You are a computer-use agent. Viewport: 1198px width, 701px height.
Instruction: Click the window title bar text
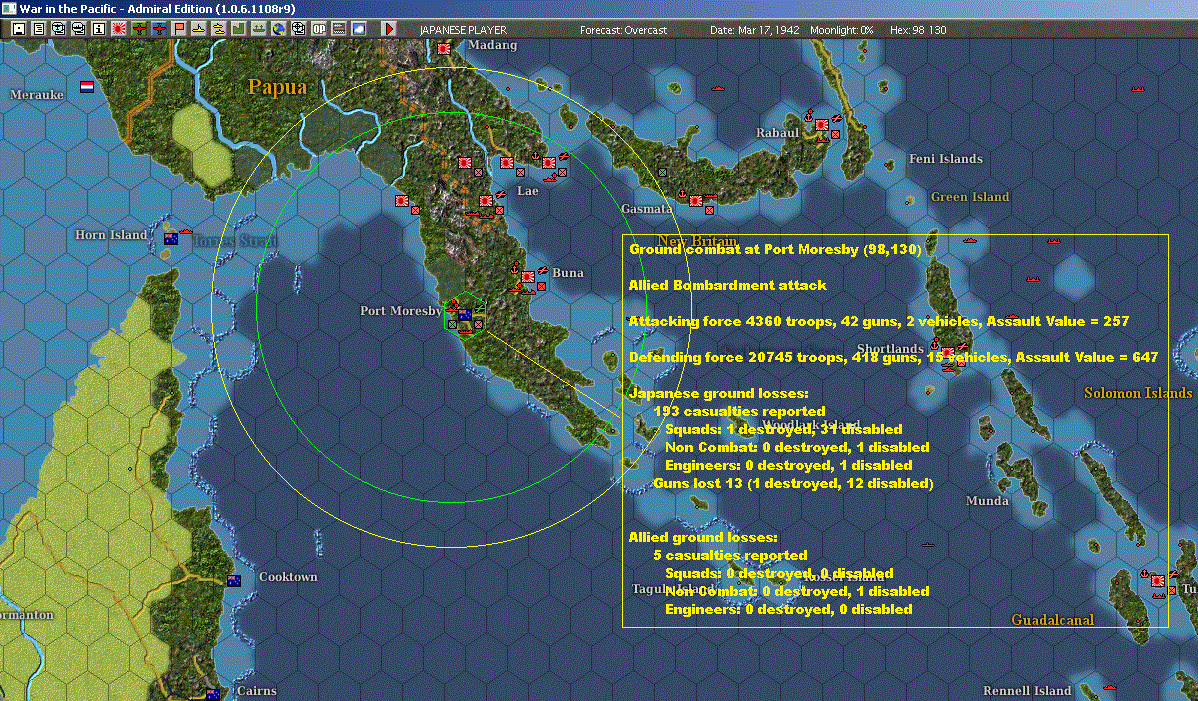click(x=157, y=9)
